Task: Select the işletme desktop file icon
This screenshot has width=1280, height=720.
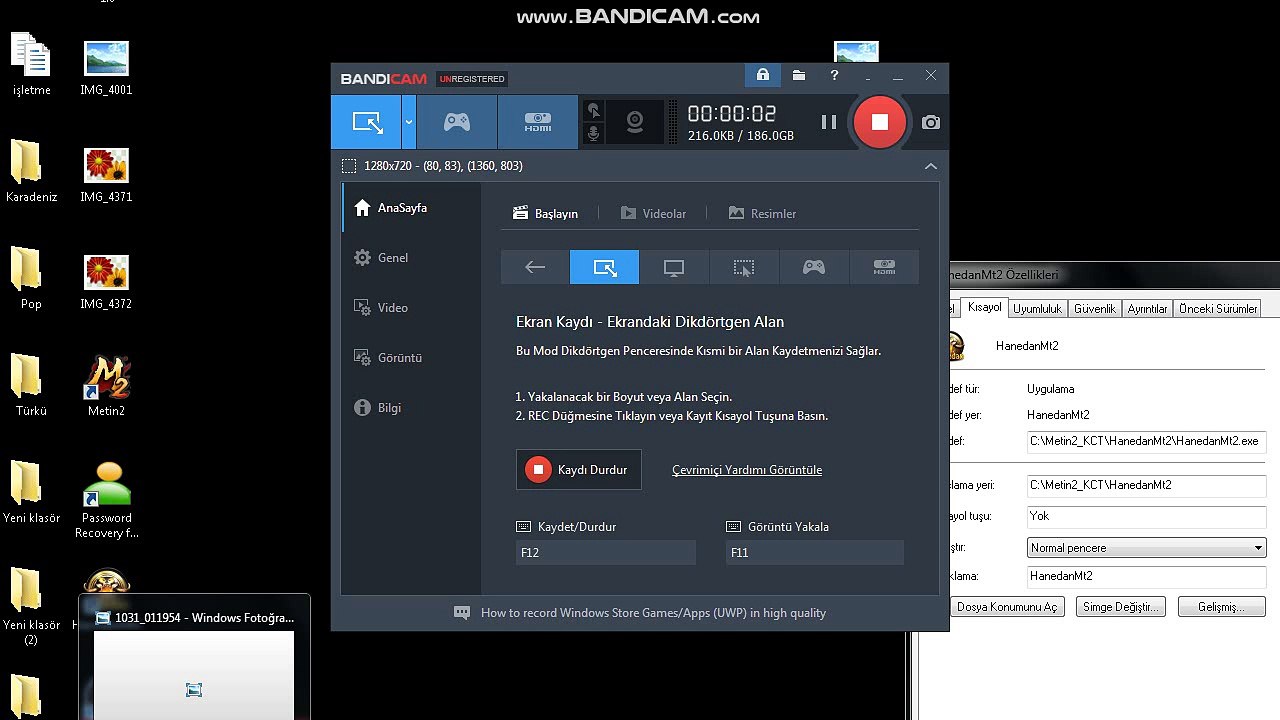Action: 31,65
